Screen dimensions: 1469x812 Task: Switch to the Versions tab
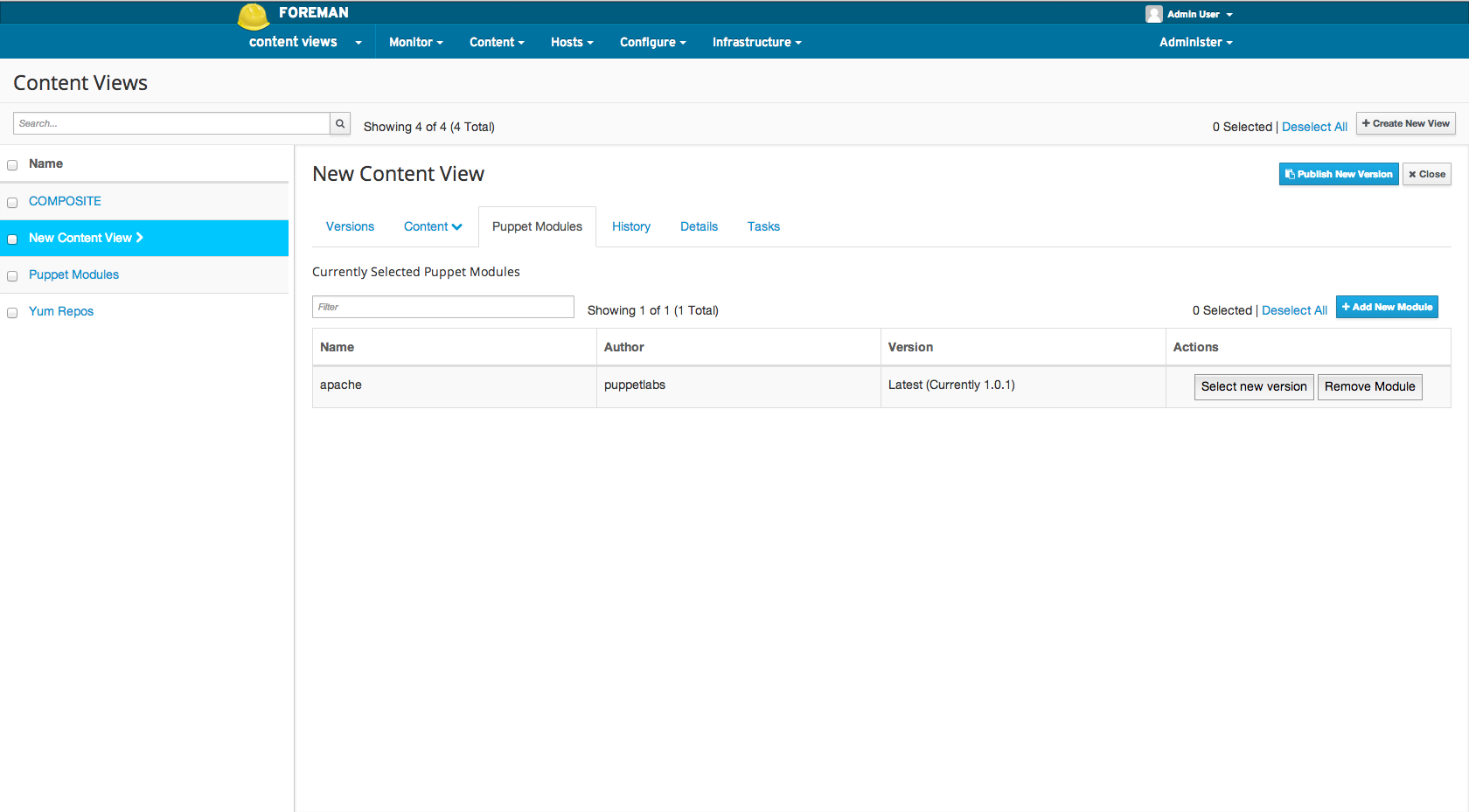pos(350,226)
